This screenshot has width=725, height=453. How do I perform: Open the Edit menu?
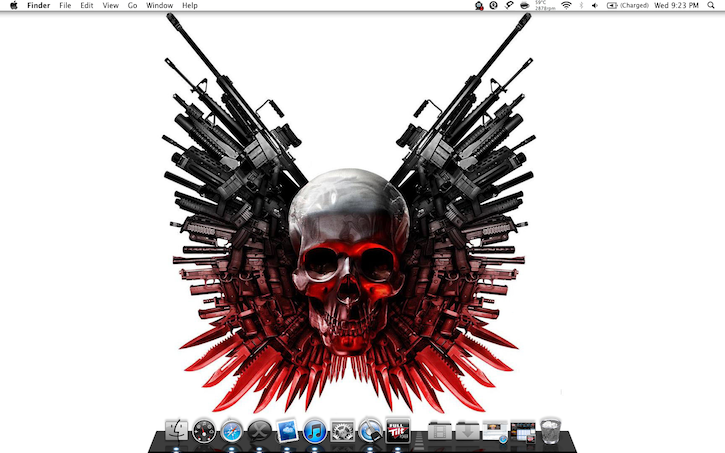click(x=86, y=6)
